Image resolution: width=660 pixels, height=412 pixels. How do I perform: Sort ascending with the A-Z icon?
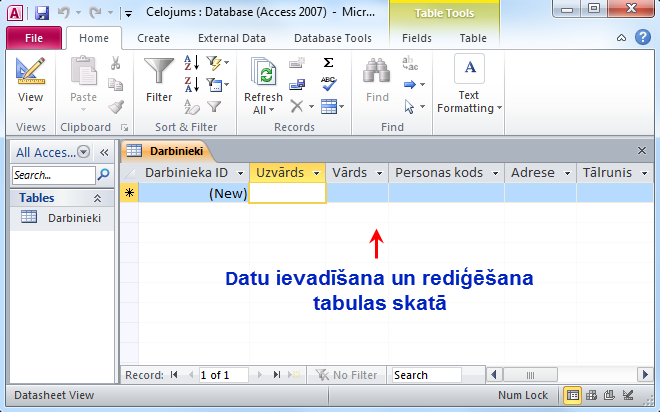click(x=190, y=62)
